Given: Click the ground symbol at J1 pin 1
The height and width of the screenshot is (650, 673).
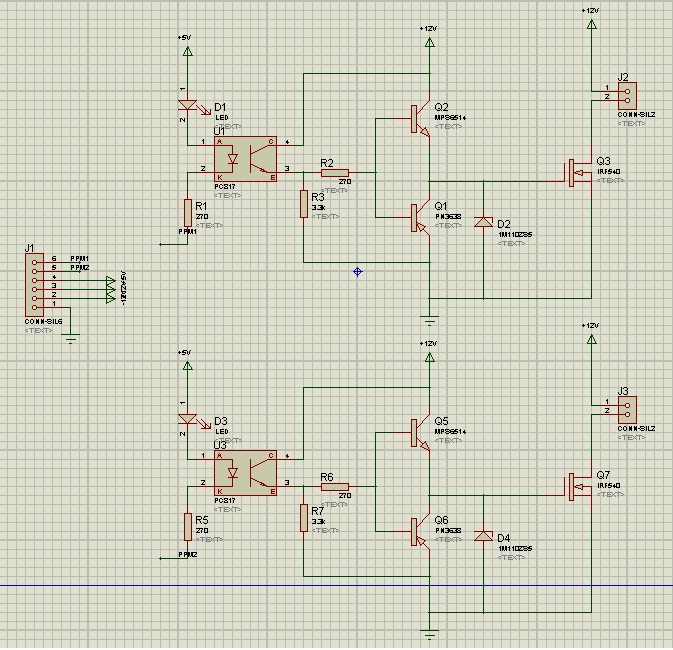Looking at the screenshot, I should coord(70,339).
